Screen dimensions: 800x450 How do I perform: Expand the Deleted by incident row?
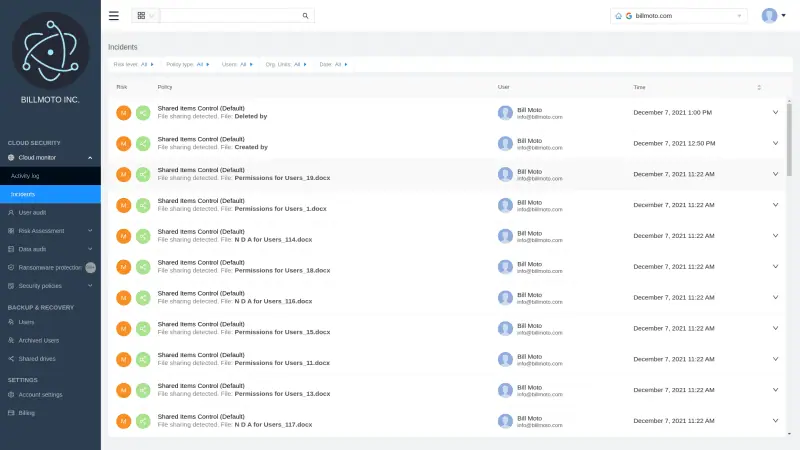775,112
